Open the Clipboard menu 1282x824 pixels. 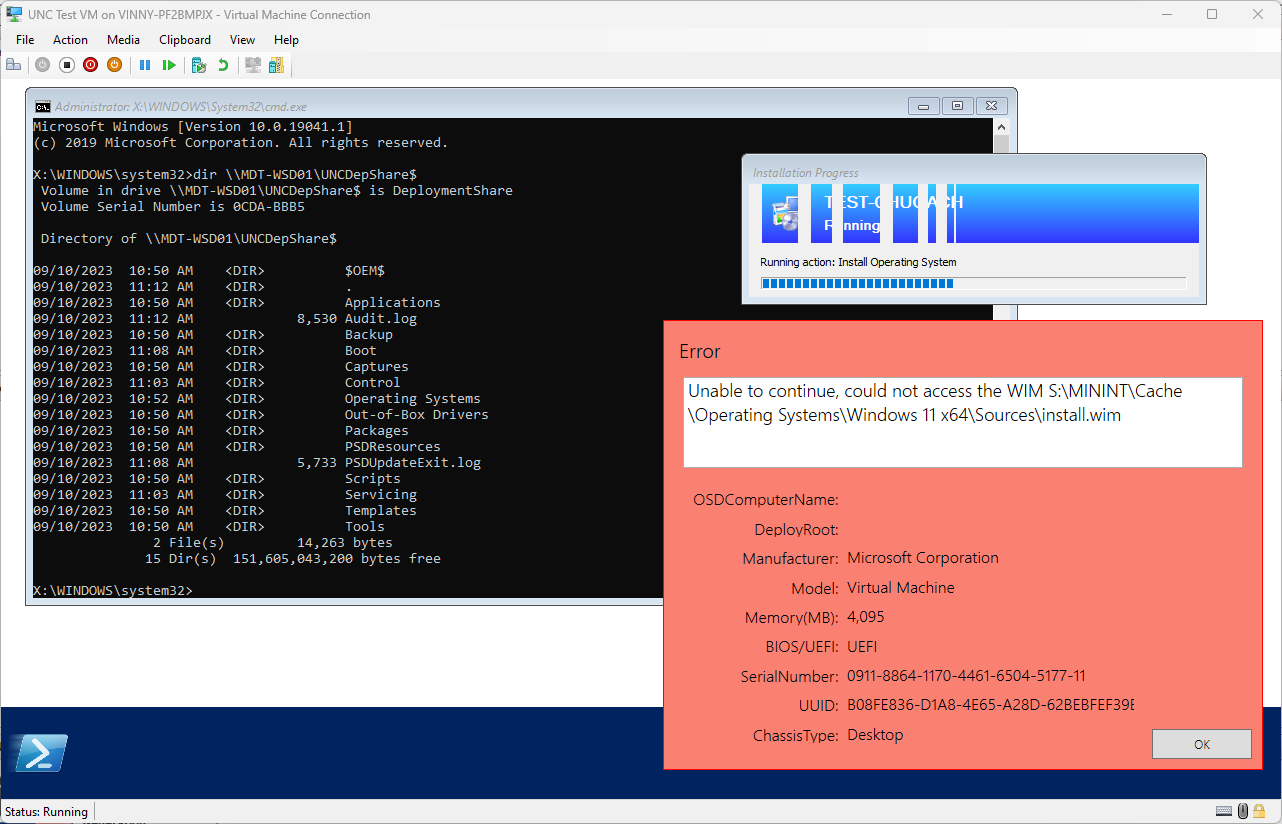point(184,40)
